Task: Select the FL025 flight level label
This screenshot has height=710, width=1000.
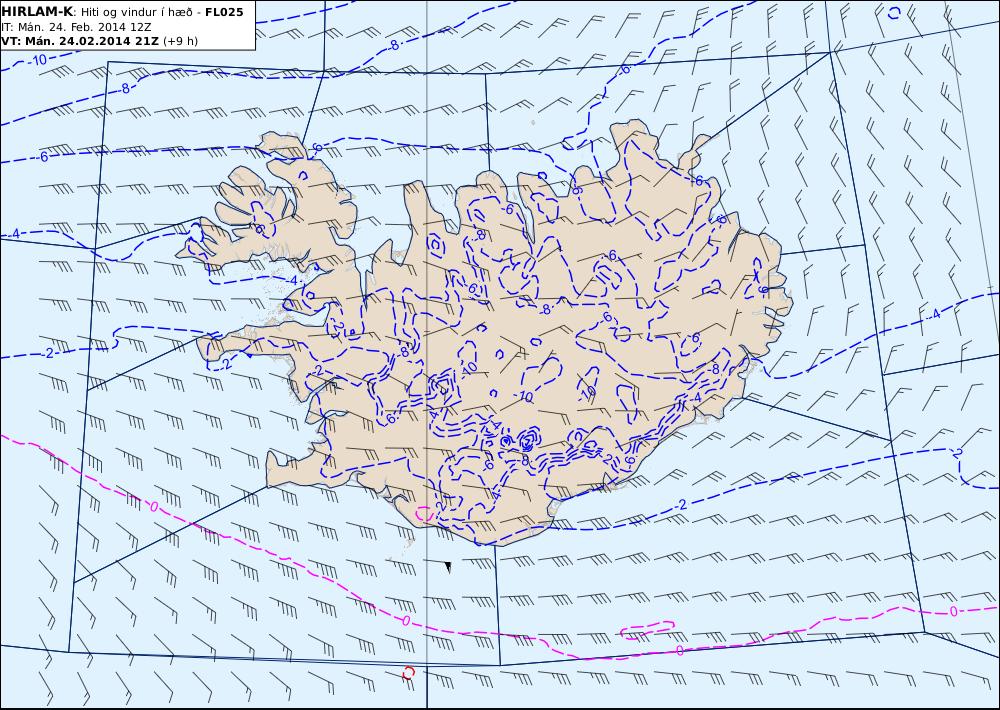Action: tap(224, 11)
